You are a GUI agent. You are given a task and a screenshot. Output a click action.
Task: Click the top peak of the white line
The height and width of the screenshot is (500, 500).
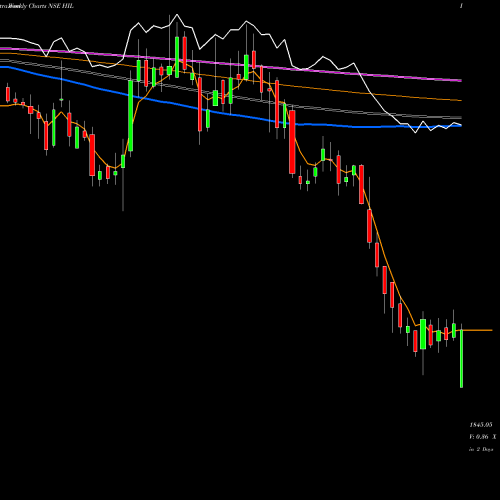[x=177, y=15]
